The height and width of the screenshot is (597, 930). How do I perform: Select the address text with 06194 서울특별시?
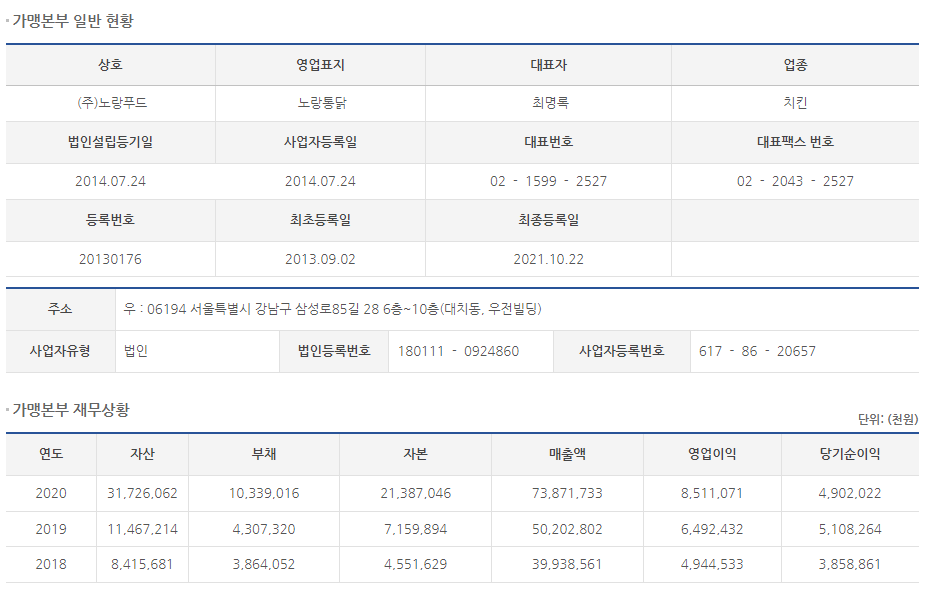(332, 309)
